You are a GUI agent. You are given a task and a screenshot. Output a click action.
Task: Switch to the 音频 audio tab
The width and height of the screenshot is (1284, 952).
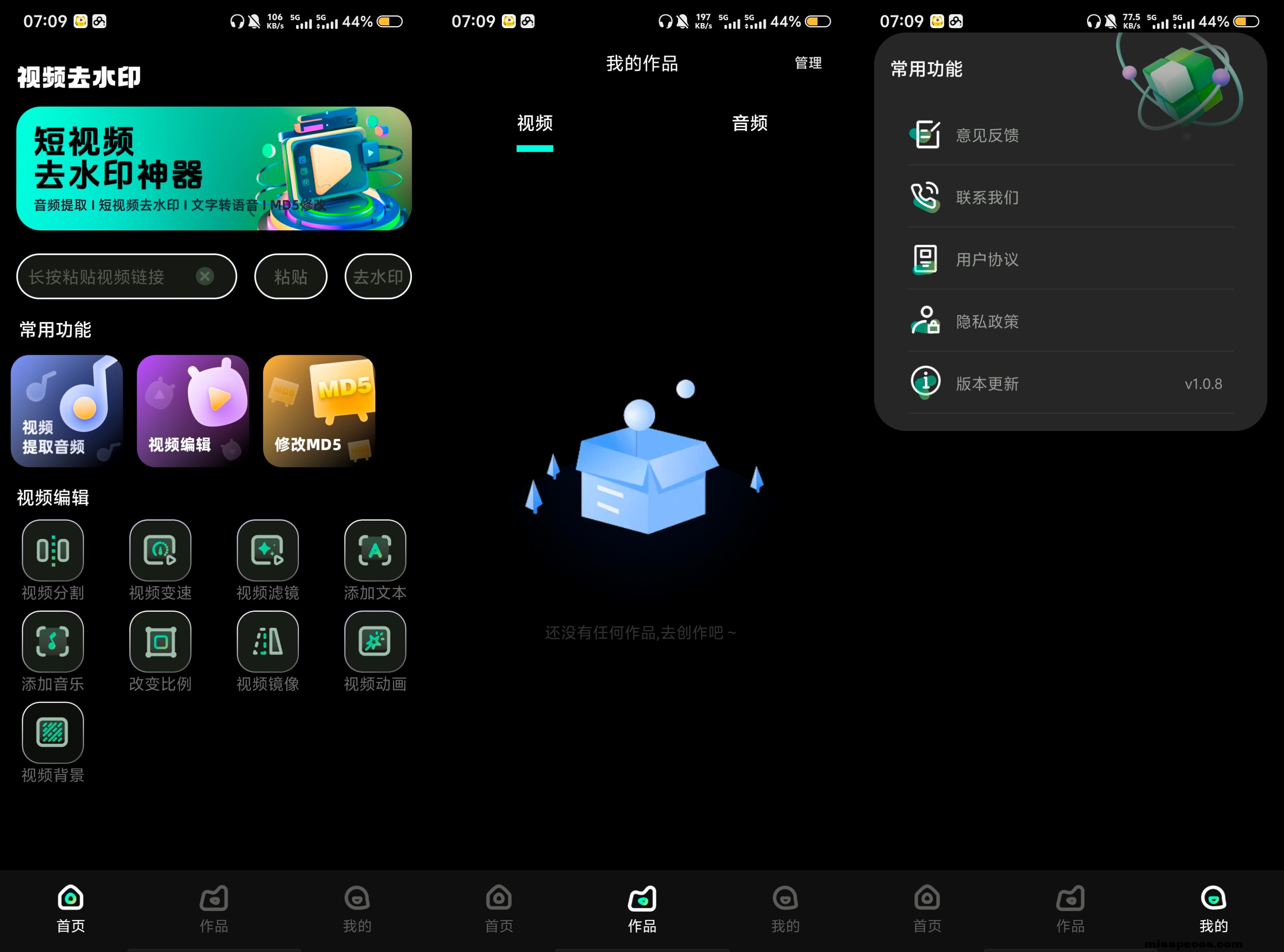pyautogui.click(x=750, y=123)
